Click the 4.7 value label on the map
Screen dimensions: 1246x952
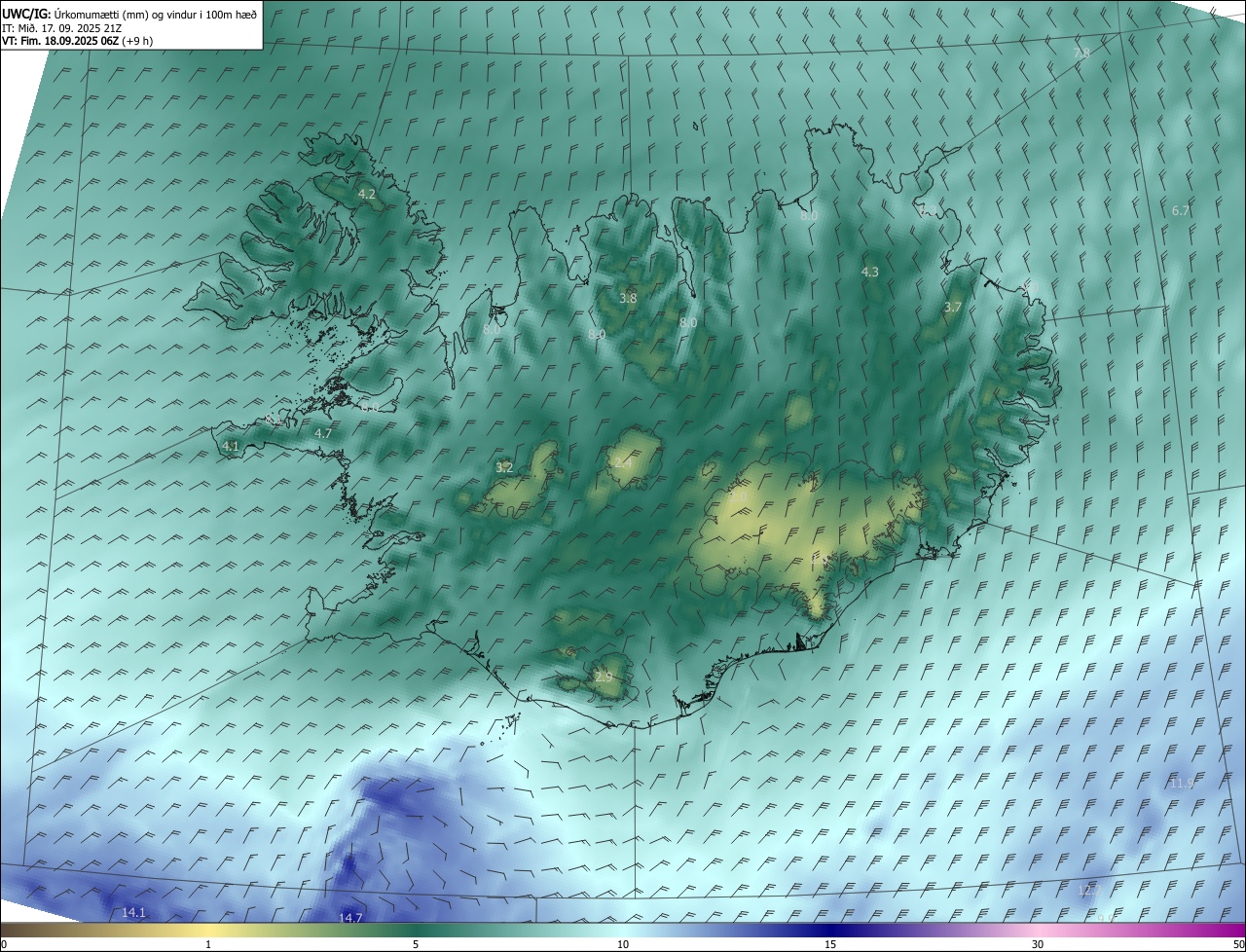tap(324, 433)
